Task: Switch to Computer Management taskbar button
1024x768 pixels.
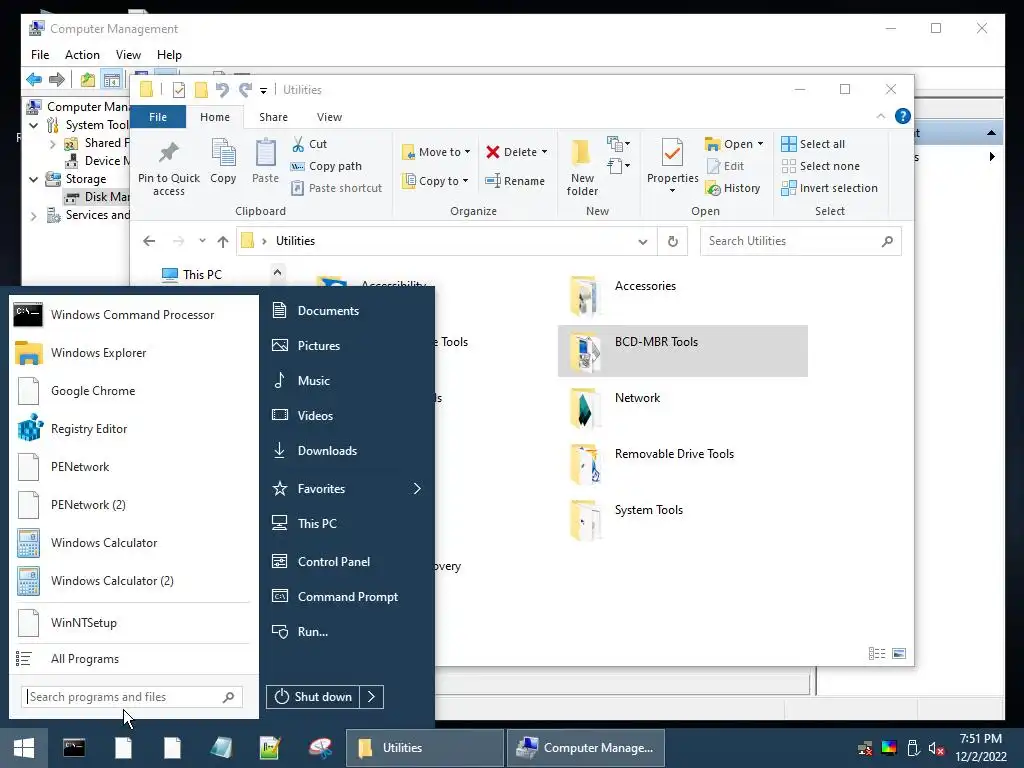Action: pos(586,748)
